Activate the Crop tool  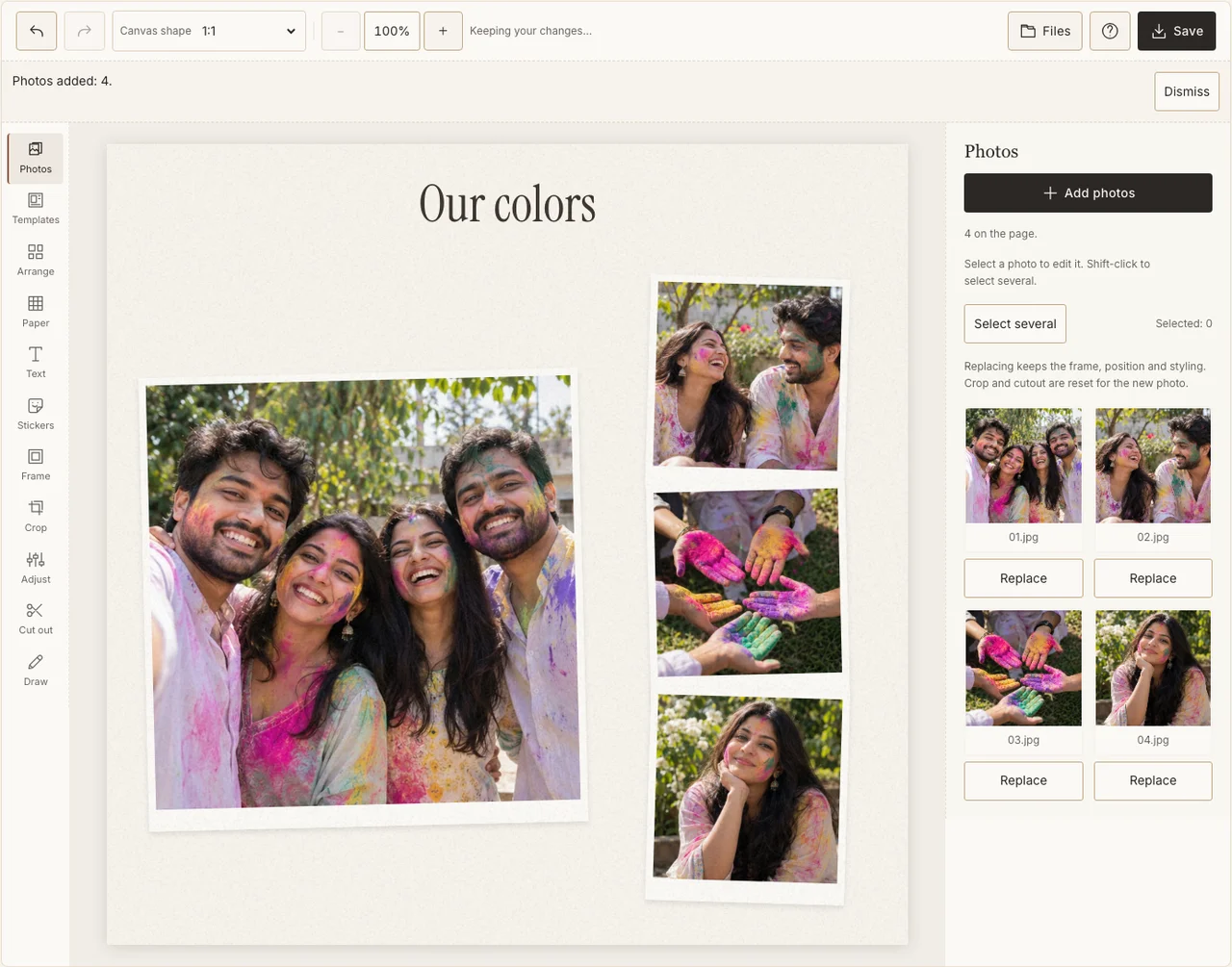pos(36,517)
